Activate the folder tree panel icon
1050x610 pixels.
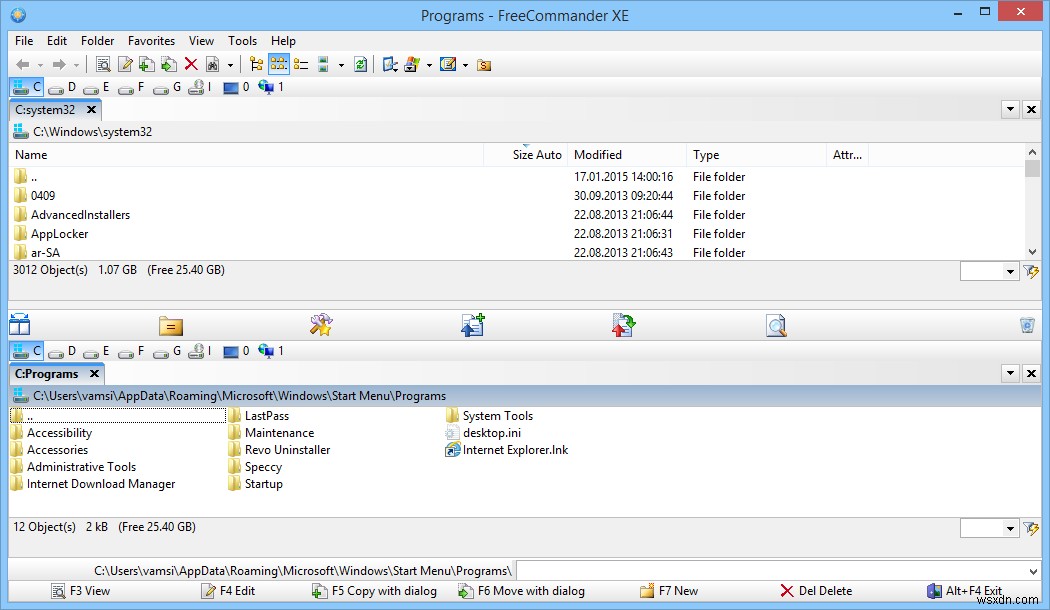254,64
